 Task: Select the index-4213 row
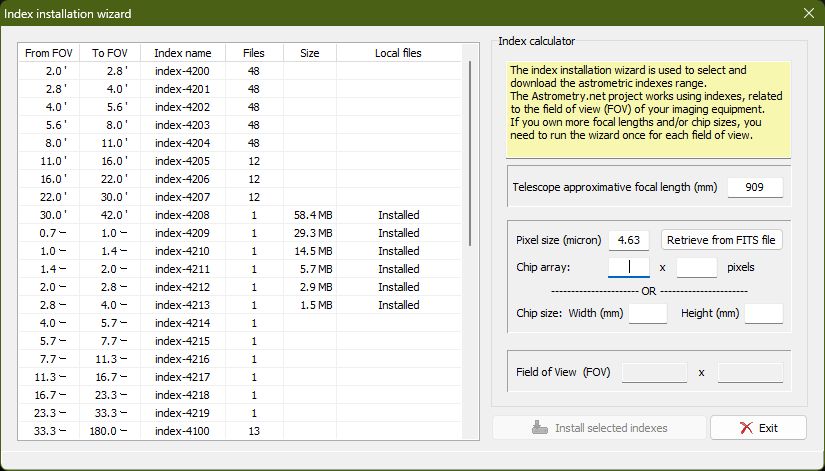[183, 305]
